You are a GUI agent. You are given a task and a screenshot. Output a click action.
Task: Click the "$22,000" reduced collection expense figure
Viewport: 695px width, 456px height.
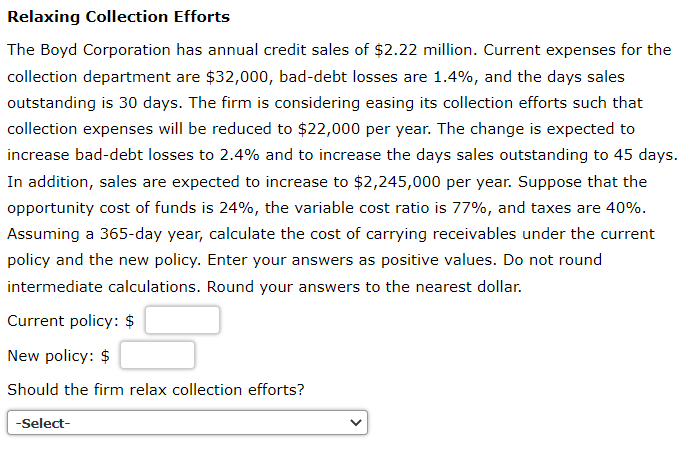click(329, 129)
